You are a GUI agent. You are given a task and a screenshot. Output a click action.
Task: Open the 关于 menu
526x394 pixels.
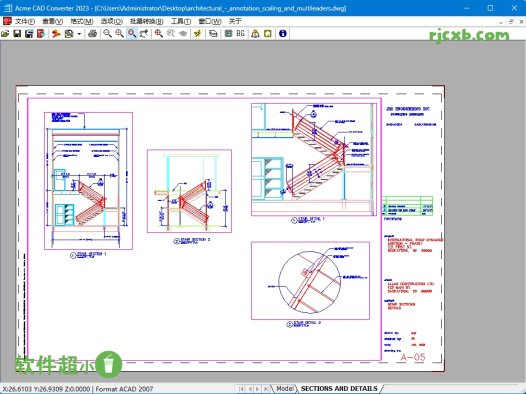(x=235, y=21)
